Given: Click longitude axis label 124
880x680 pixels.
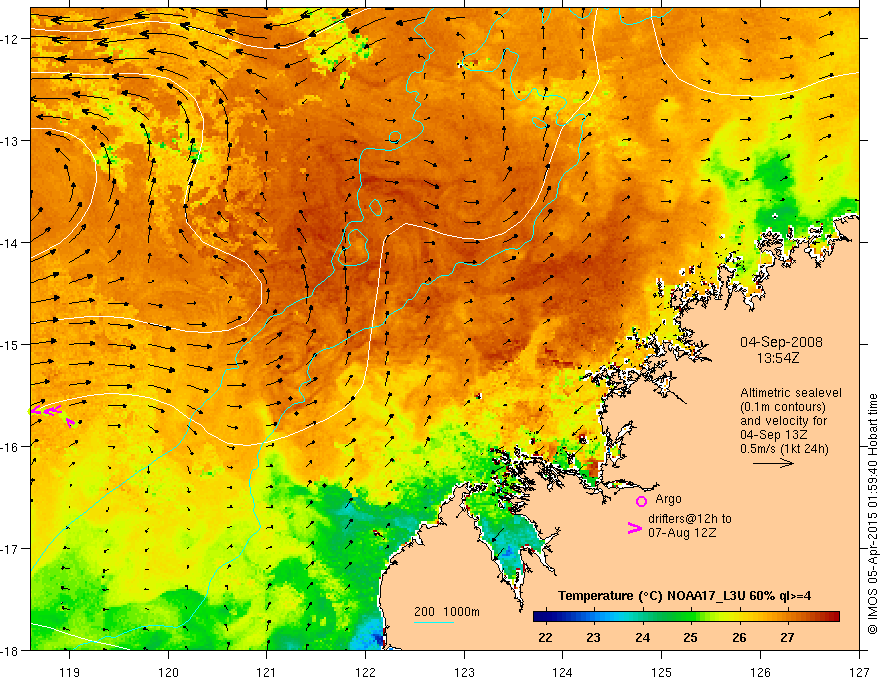Looking at the screenshot, I should (563, 672).
